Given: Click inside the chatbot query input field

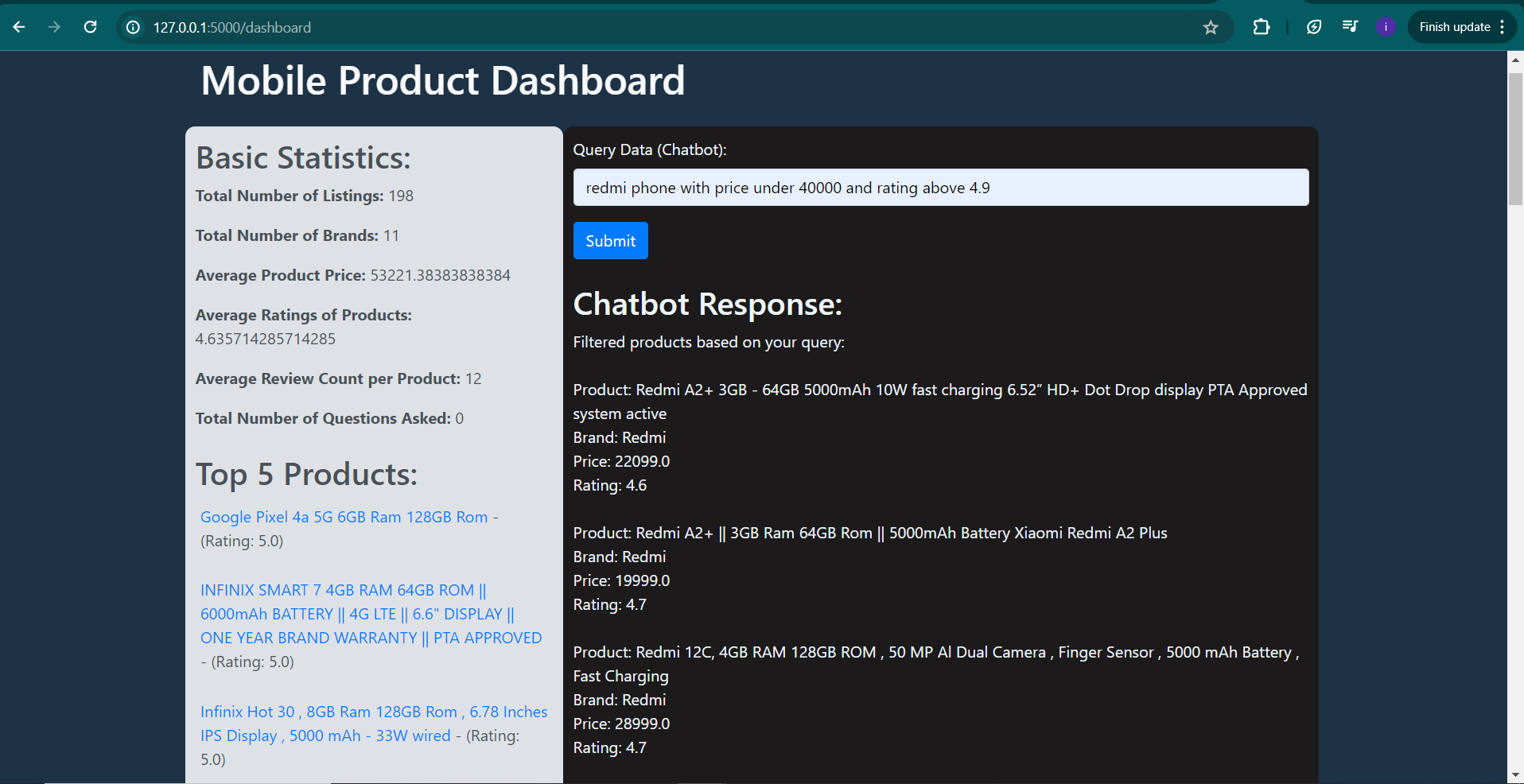Looking at the screenshot, I should tap(939, 187).
